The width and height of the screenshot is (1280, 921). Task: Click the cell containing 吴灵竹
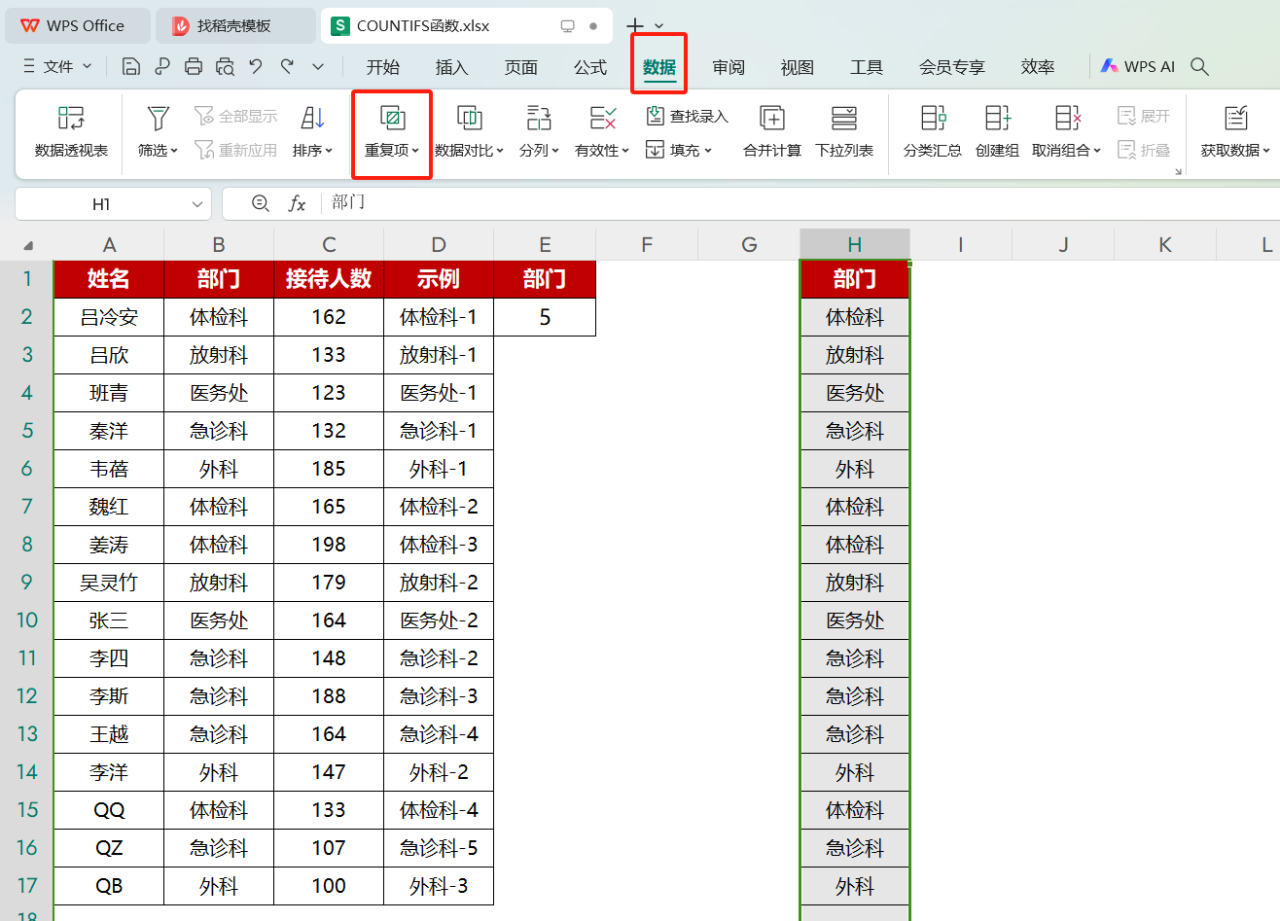[x=109, y=582]
